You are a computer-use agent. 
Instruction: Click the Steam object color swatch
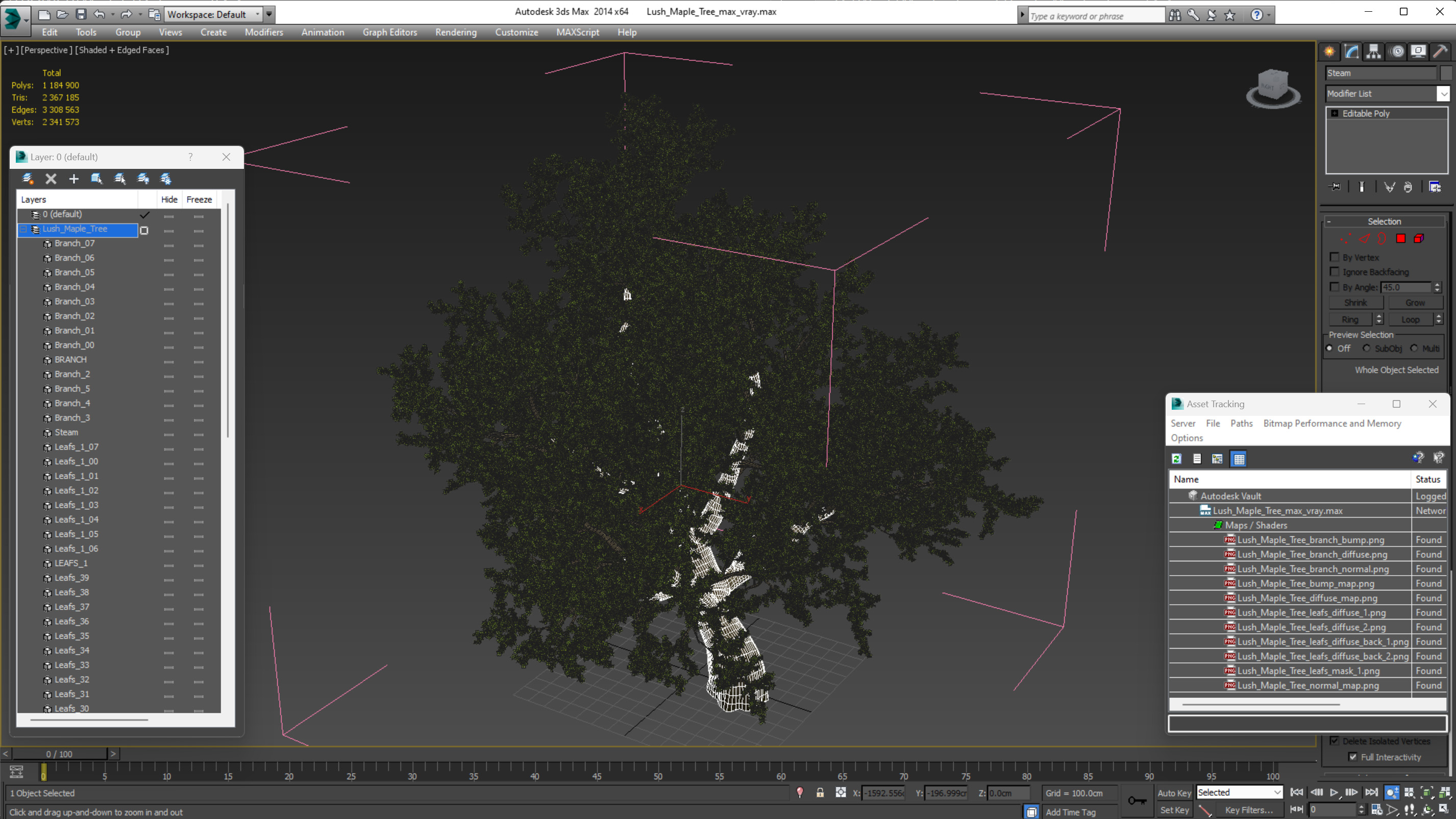[x=1446, y=73]
